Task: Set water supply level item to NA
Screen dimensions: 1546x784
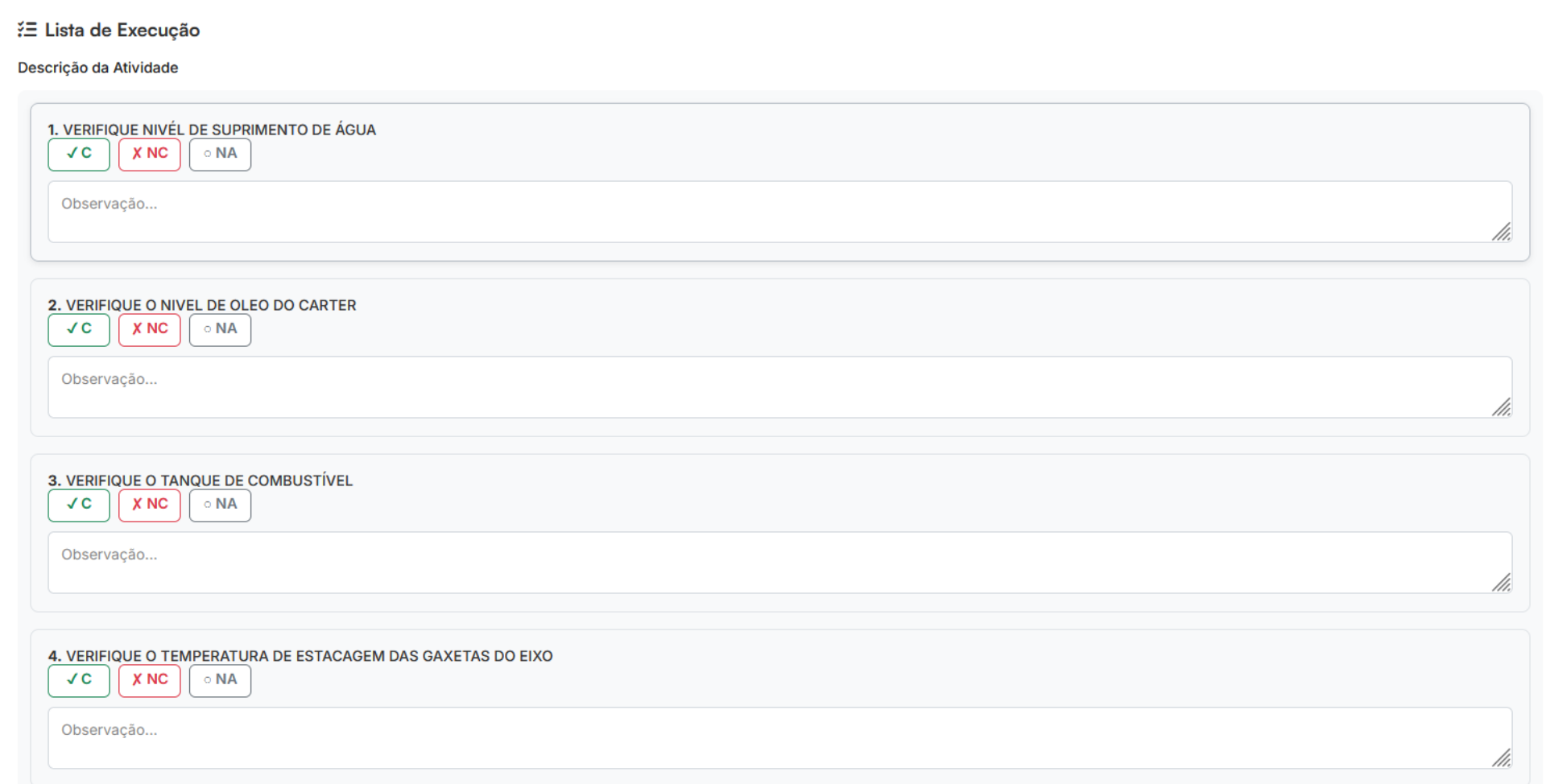Action: pos(220,154)
